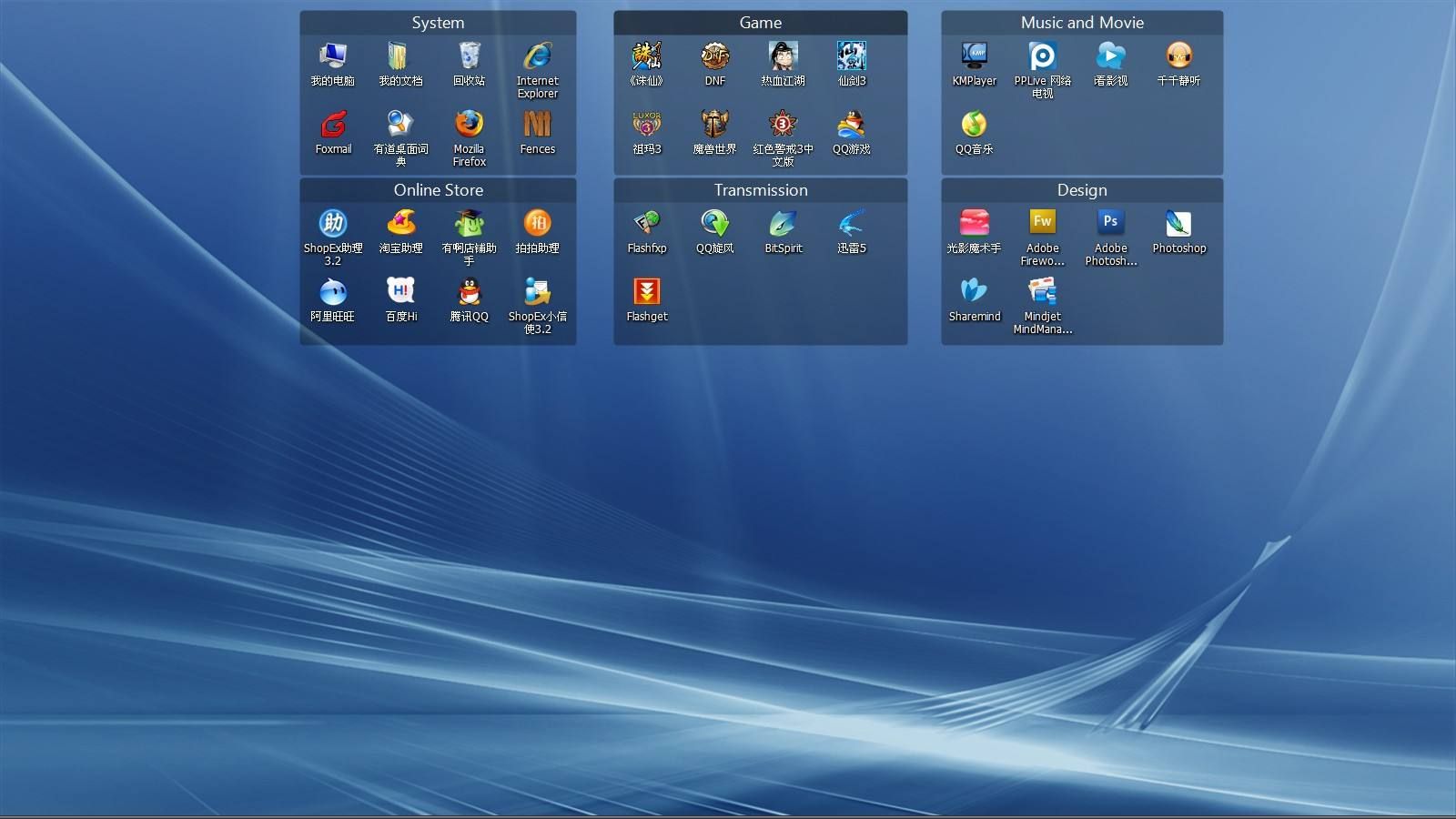Open PPLive 网络电视
The height and width of the screenshot is (819, 1456).
[x=1041, y=57]
